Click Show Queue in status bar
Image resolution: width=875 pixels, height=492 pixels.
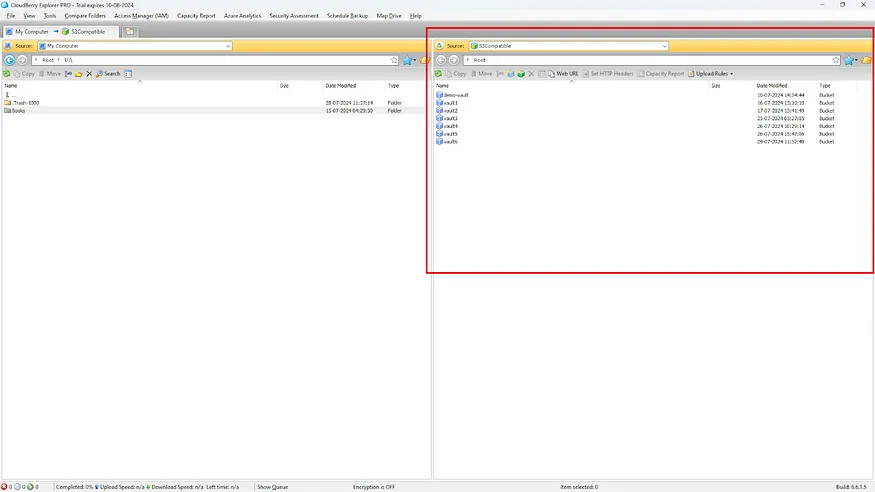point(272,486)
